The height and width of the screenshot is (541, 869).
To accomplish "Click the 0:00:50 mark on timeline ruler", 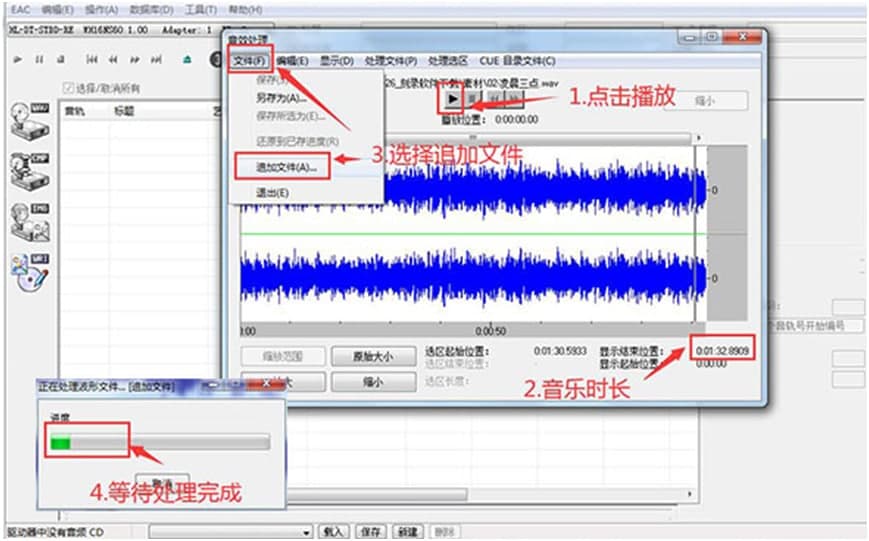I will [490, 331].
